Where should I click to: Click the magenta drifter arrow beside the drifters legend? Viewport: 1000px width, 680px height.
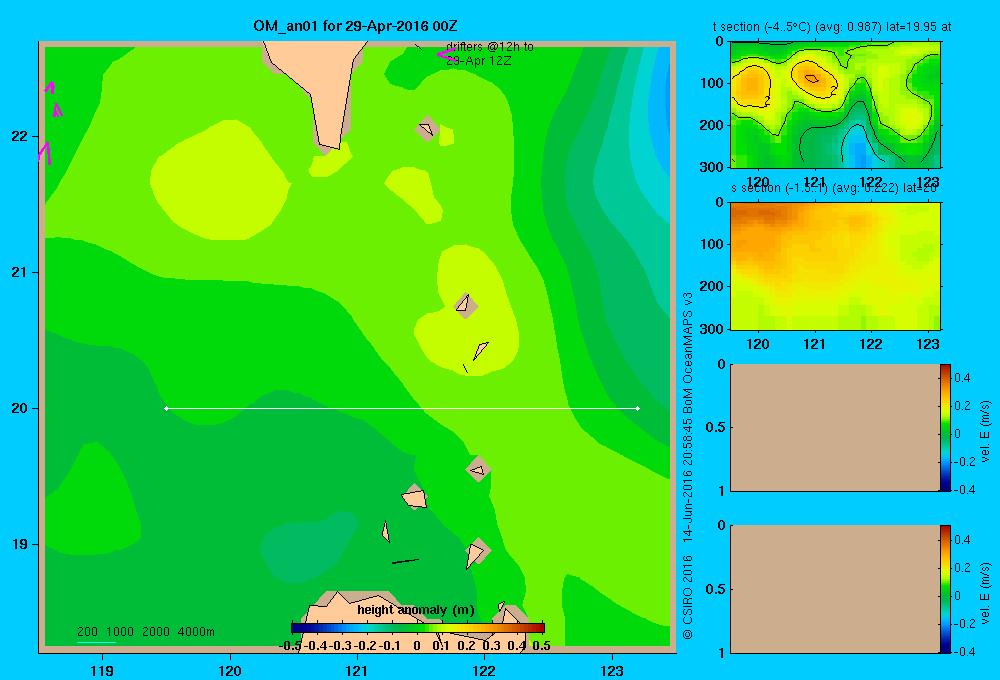446,54
